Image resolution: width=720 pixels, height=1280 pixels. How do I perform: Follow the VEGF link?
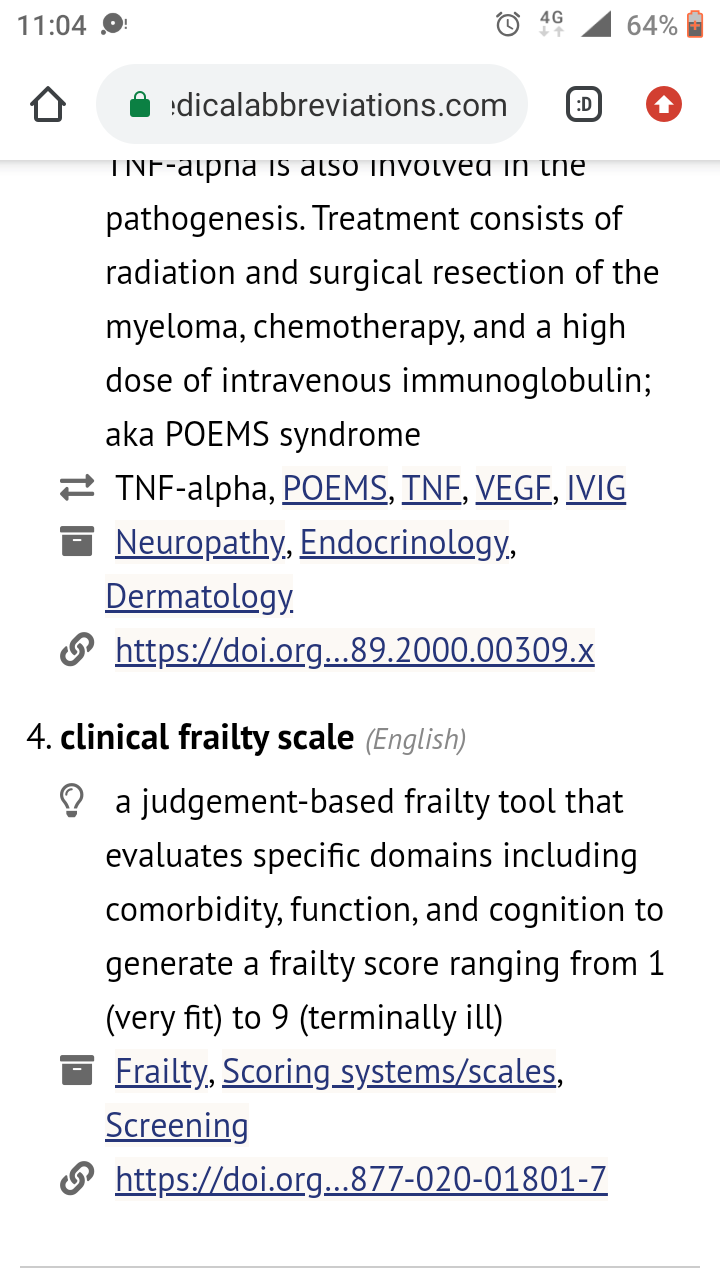[513, 488]
